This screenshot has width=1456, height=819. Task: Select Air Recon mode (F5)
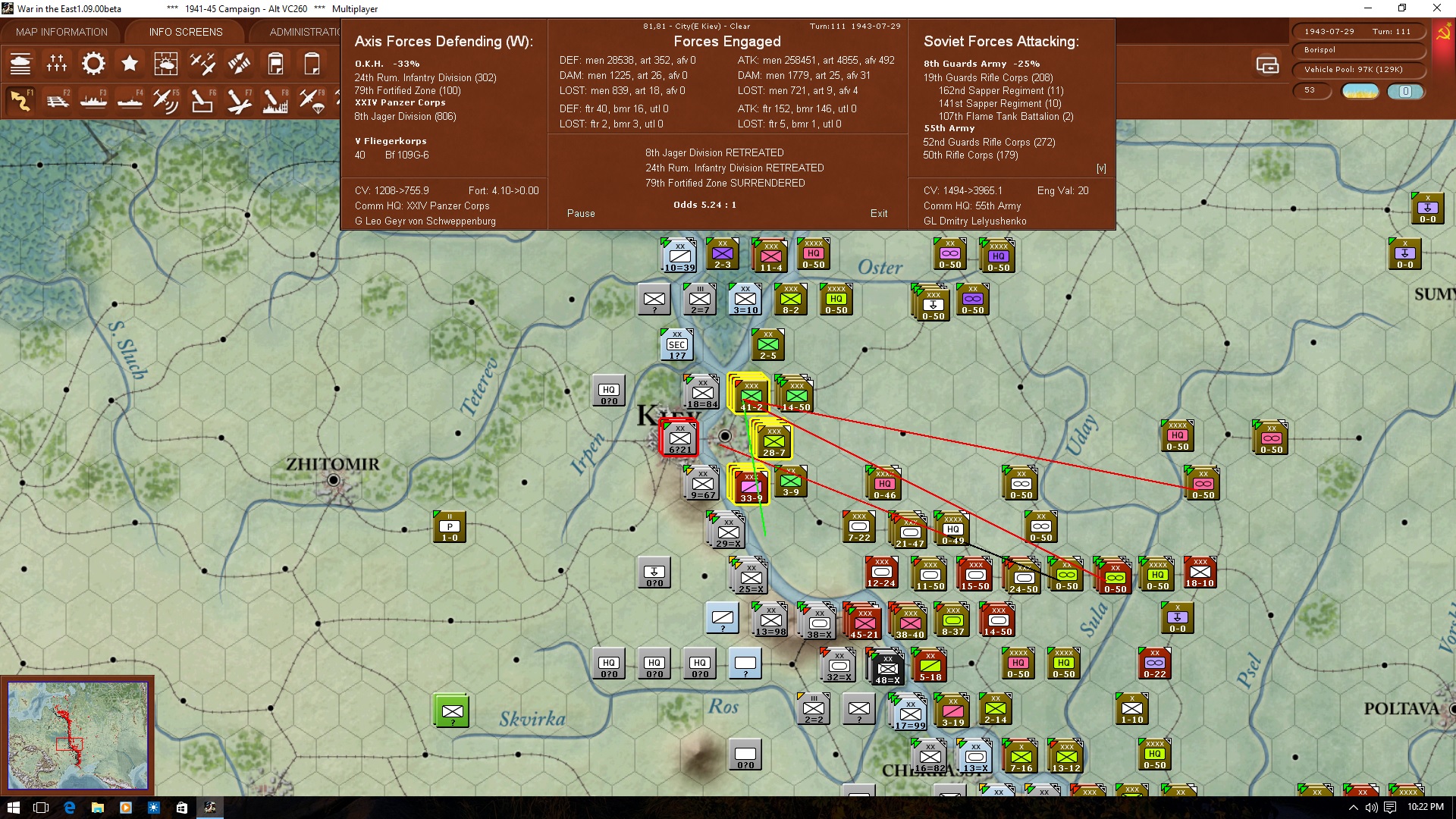[x=166, y=100]
